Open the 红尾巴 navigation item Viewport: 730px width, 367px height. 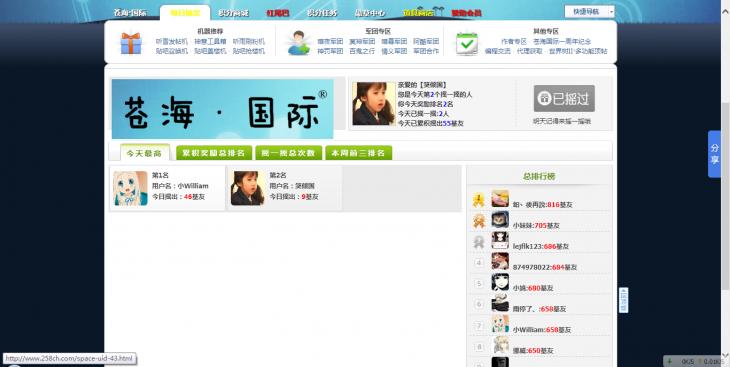pyautogui.click(x=277, y=13)
